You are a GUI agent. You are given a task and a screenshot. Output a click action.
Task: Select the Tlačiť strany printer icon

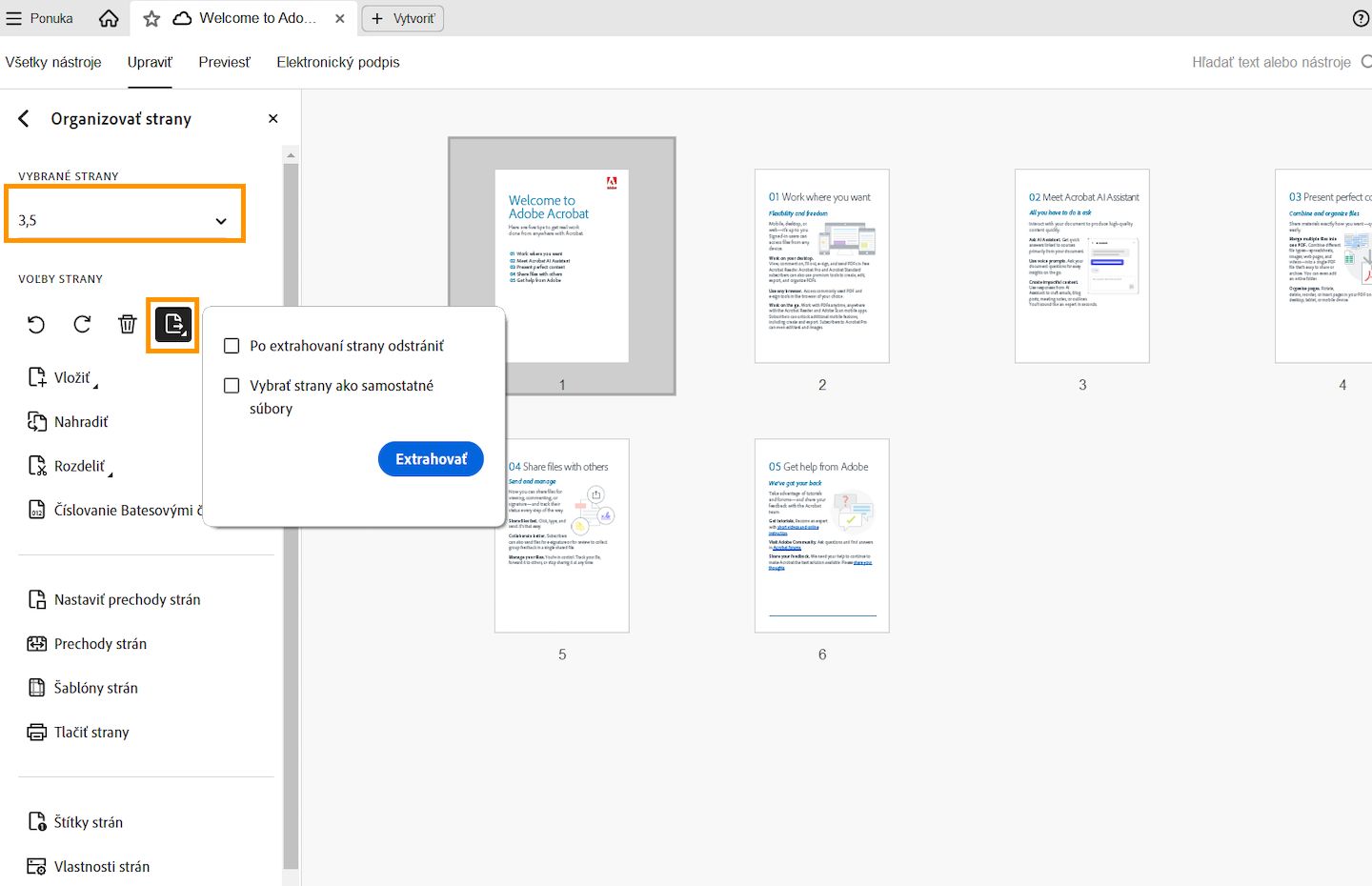point(36,732)
